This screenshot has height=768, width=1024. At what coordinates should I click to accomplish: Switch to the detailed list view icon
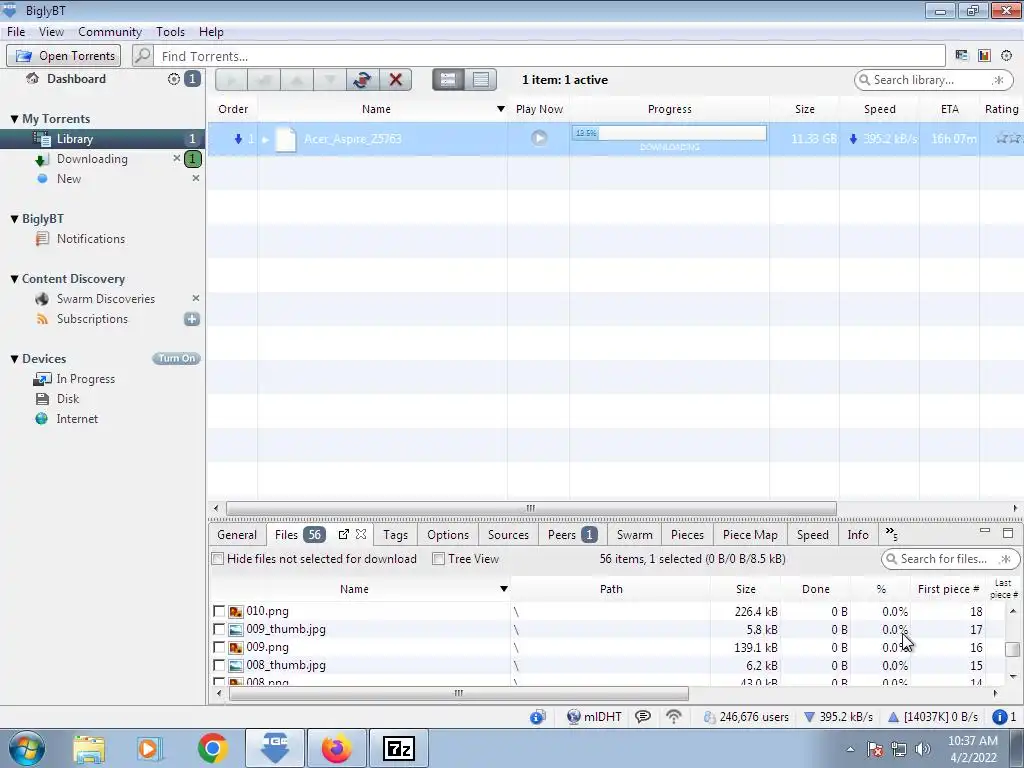coord(448,80)
